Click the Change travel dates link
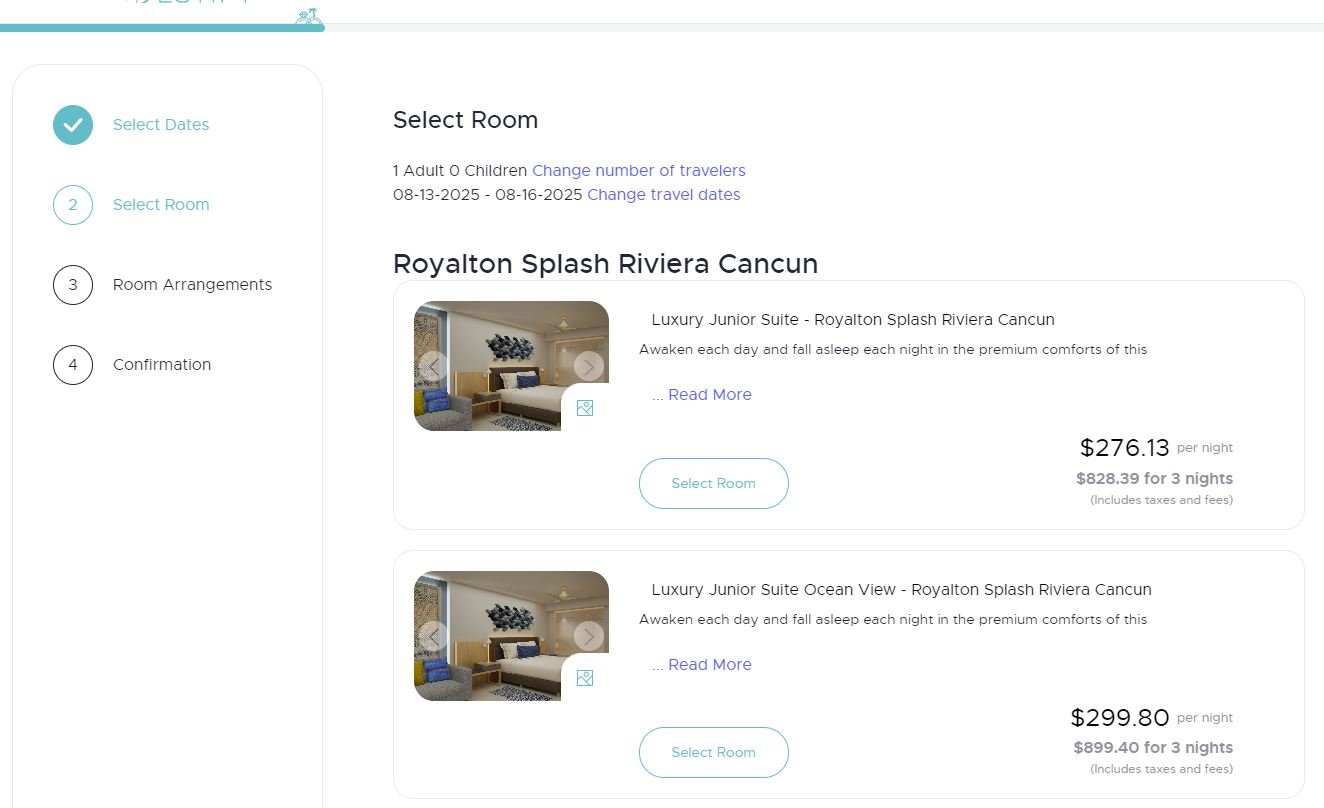Viewport: 1324px width, 808px height. pyautogui.click(x=663, y=194)
